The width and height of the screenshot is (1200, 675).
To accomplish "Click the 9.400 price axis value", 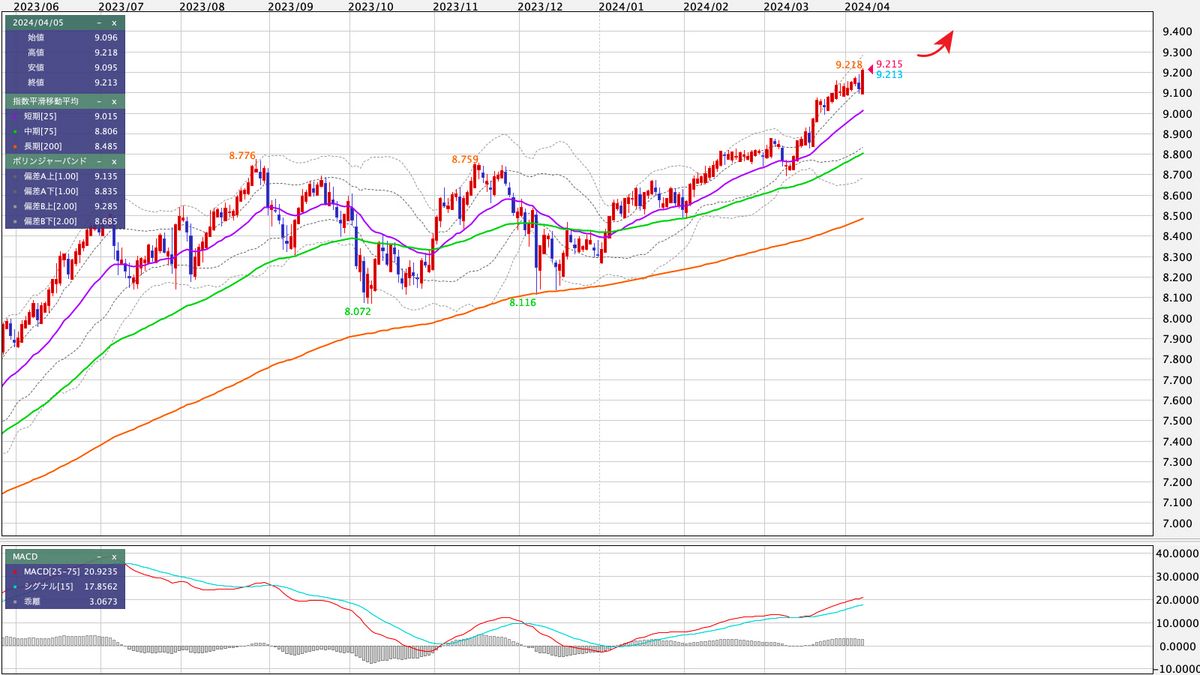I will (x=1177, y=31).
